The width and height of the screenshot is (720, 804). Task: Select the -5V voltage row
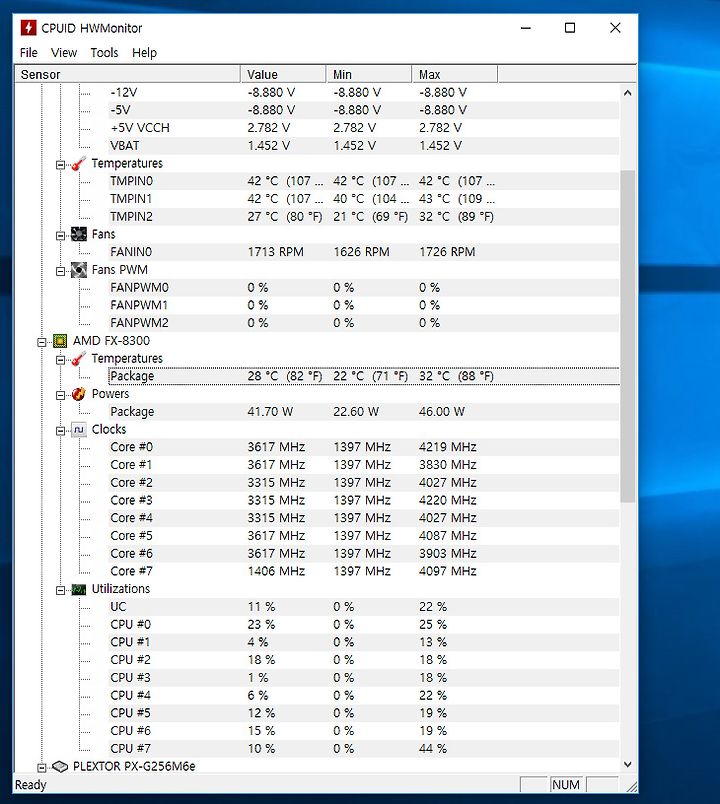(363, 110)
